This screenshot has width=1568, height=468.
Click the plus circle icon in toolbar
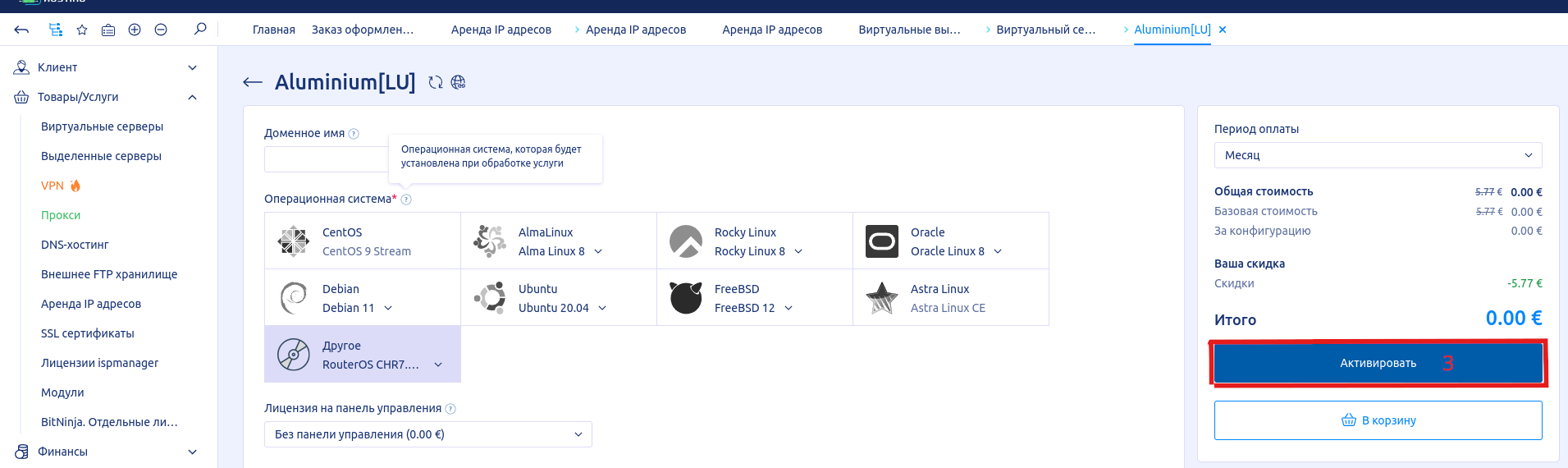(135, 30)
